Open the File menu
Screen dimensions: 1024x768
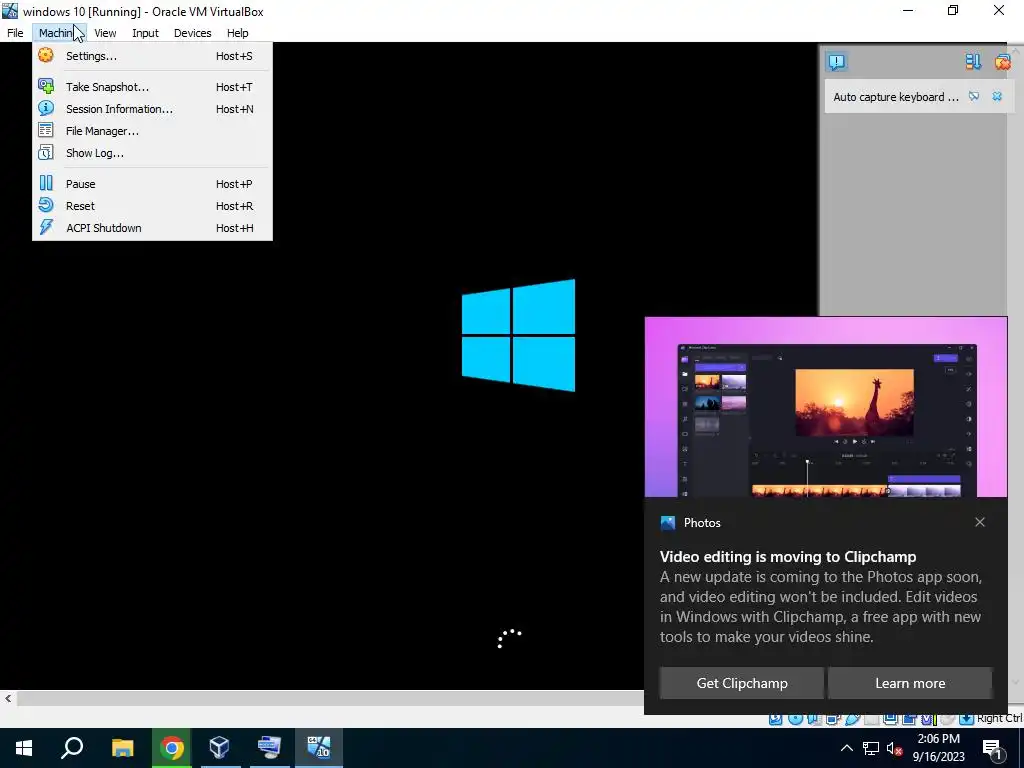coord(15,33)
